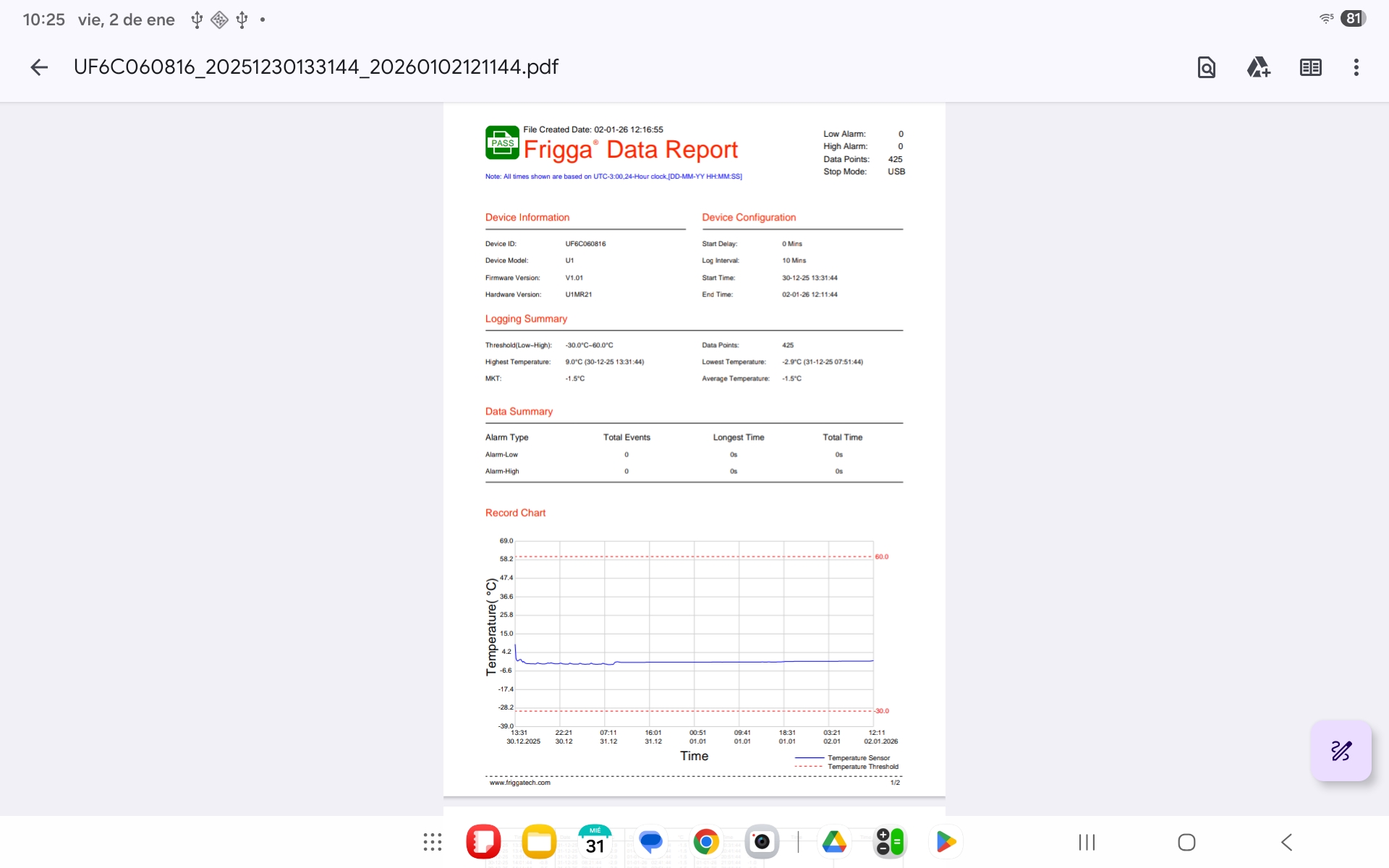
Task: Tap the recent apps navigation button
Action: tap(1087, 842)
